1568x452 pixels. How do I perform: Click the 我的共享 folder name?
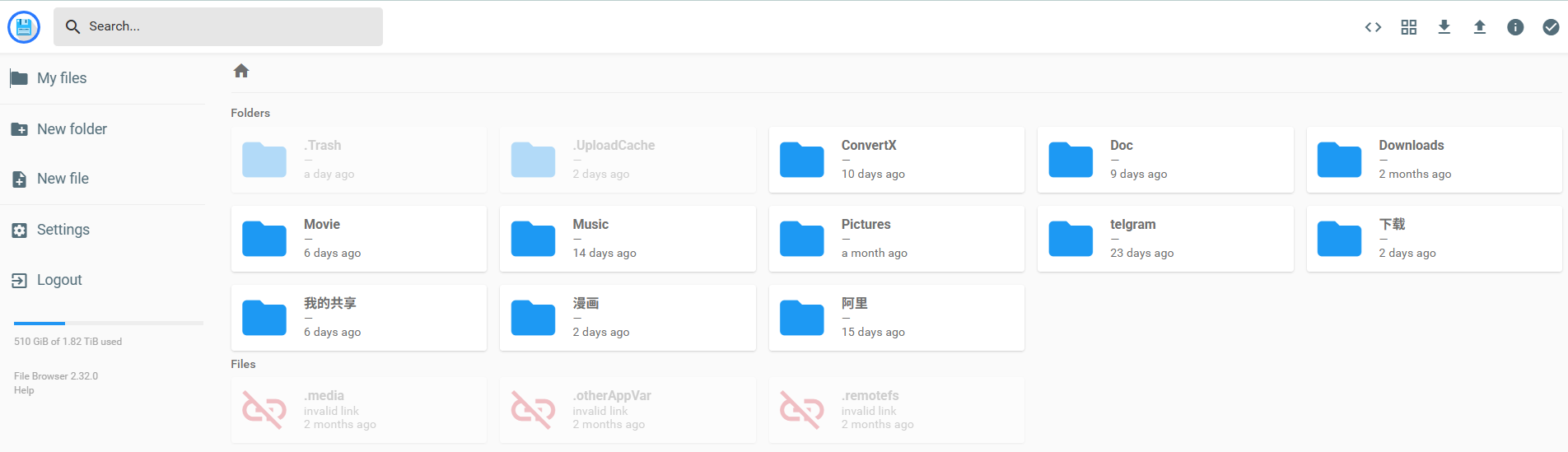point(330,303)
